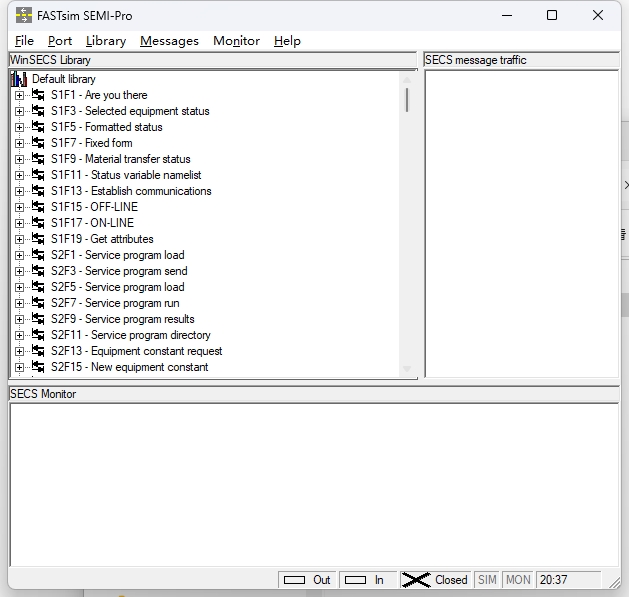Click the Closed port status X icon
The image size is (629, 597).
point(416,580)
